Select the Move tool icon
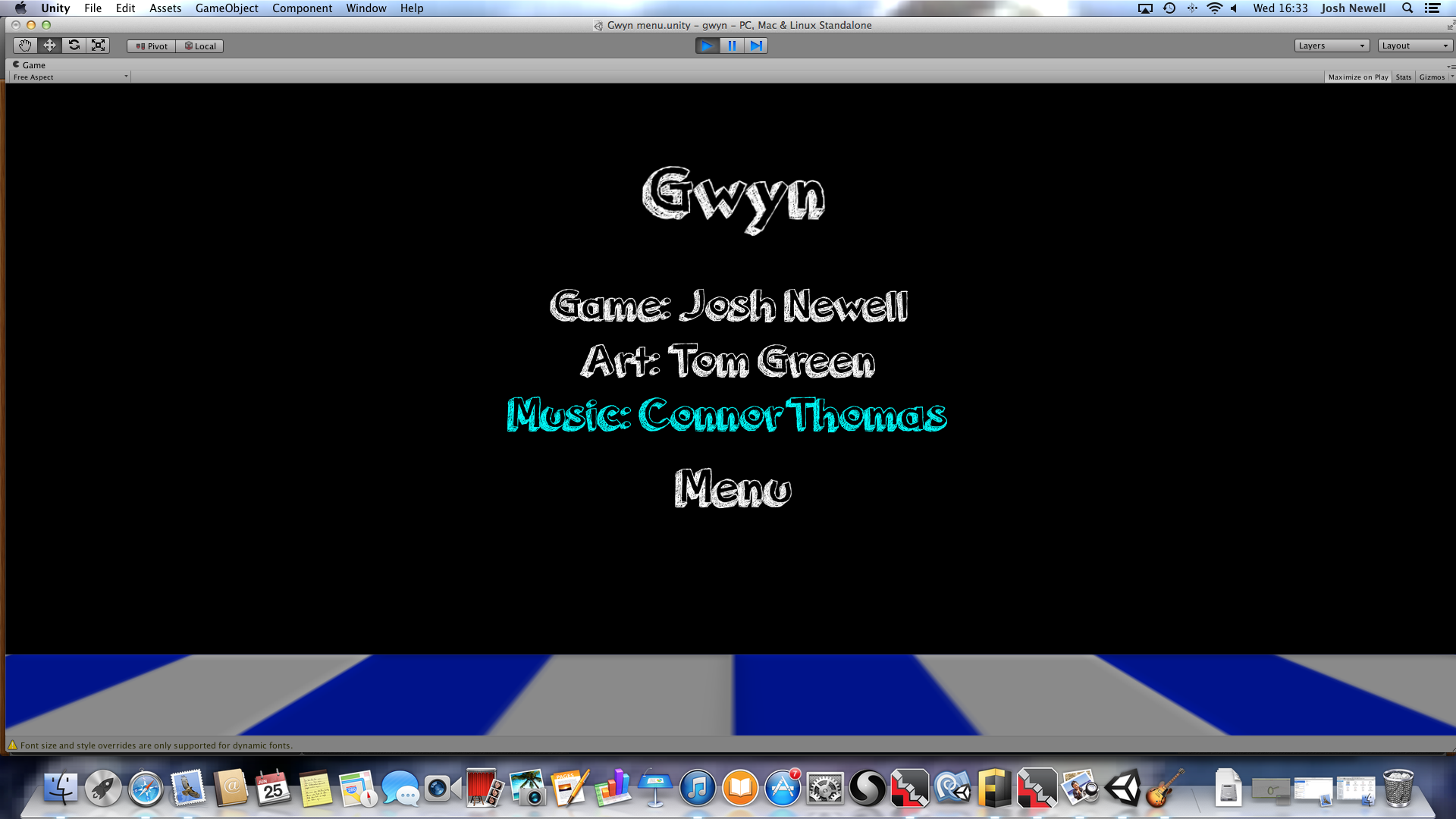 pyautogui.click(x=49, y=45)
